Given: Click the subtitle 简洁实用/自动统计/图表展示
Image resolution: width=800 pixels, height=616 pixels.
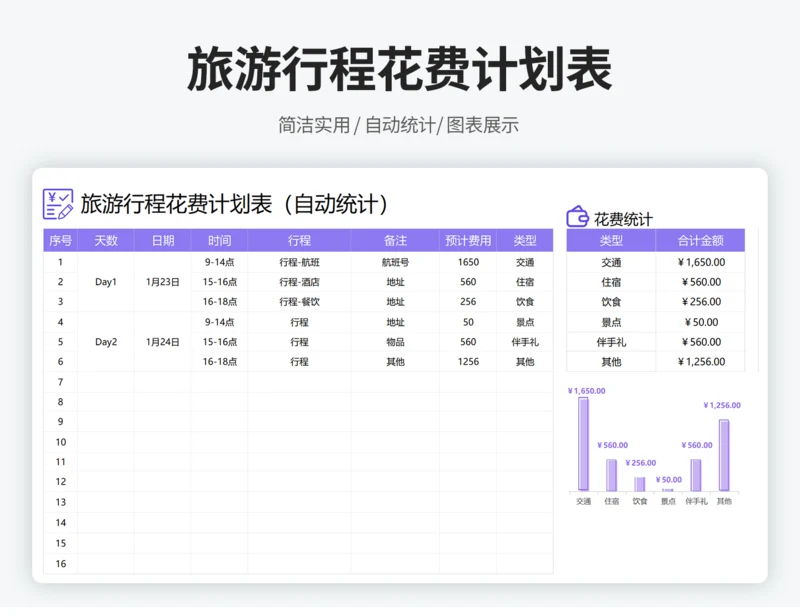Looking at the screenshot, I should [x=398, y=125].
